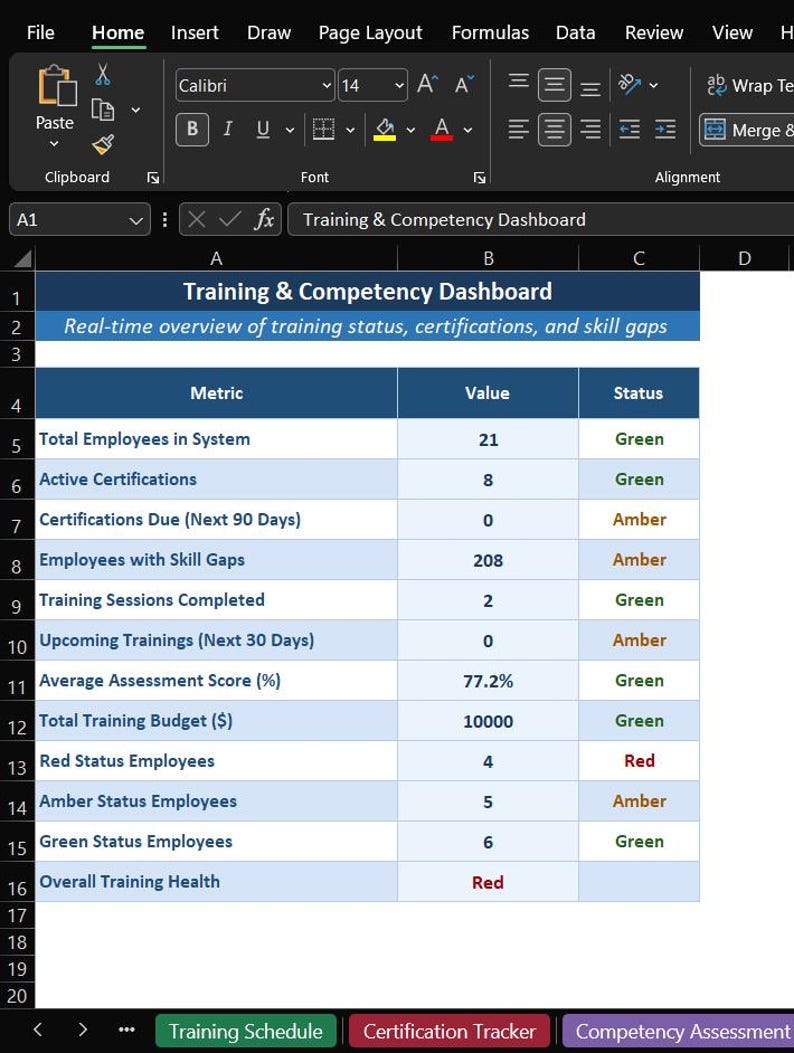This screenshot has width=794, height=1053.
Task: Open the Name Box A1 dropdown
Action: click(136, 220)
